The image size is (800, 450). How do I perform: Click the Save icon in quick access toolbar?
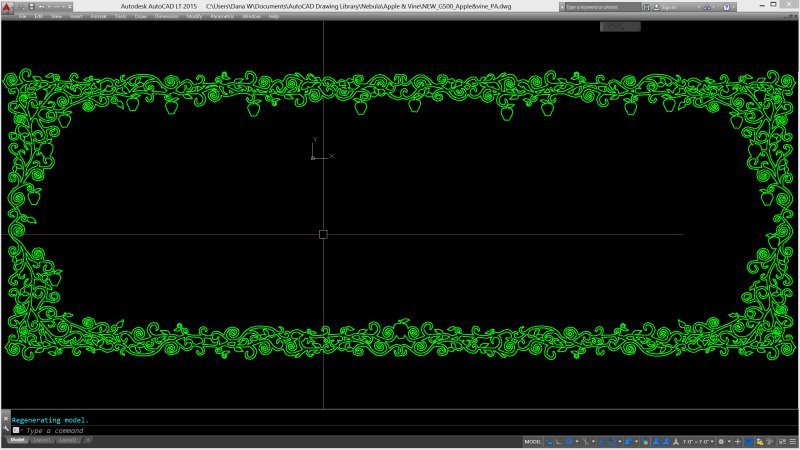pyautogui.click(x=33, y=6)
